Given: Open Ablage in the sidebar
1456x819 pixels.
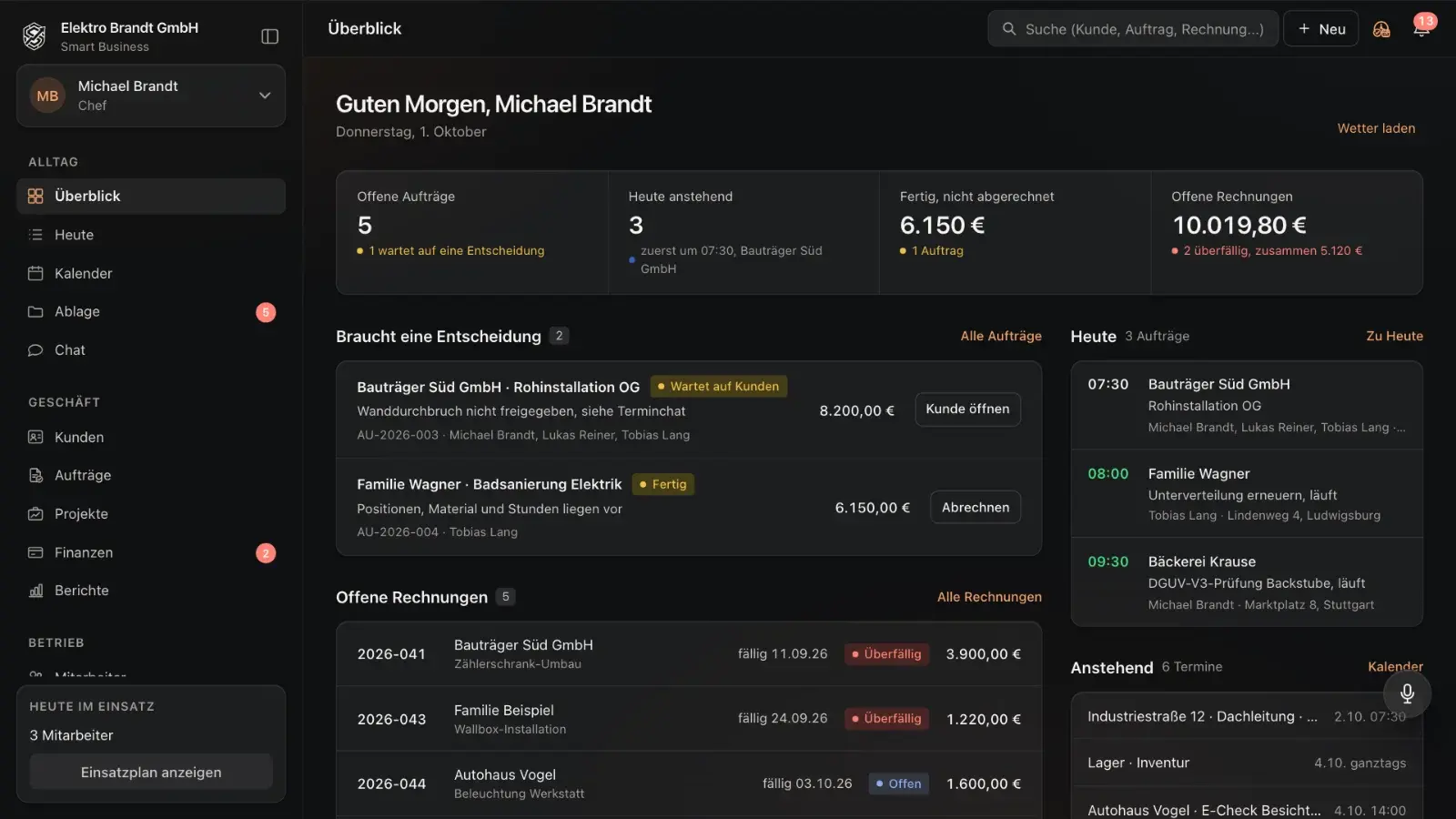Looking at the screenshot, I should pyautogui.click(x=151, y=311).
